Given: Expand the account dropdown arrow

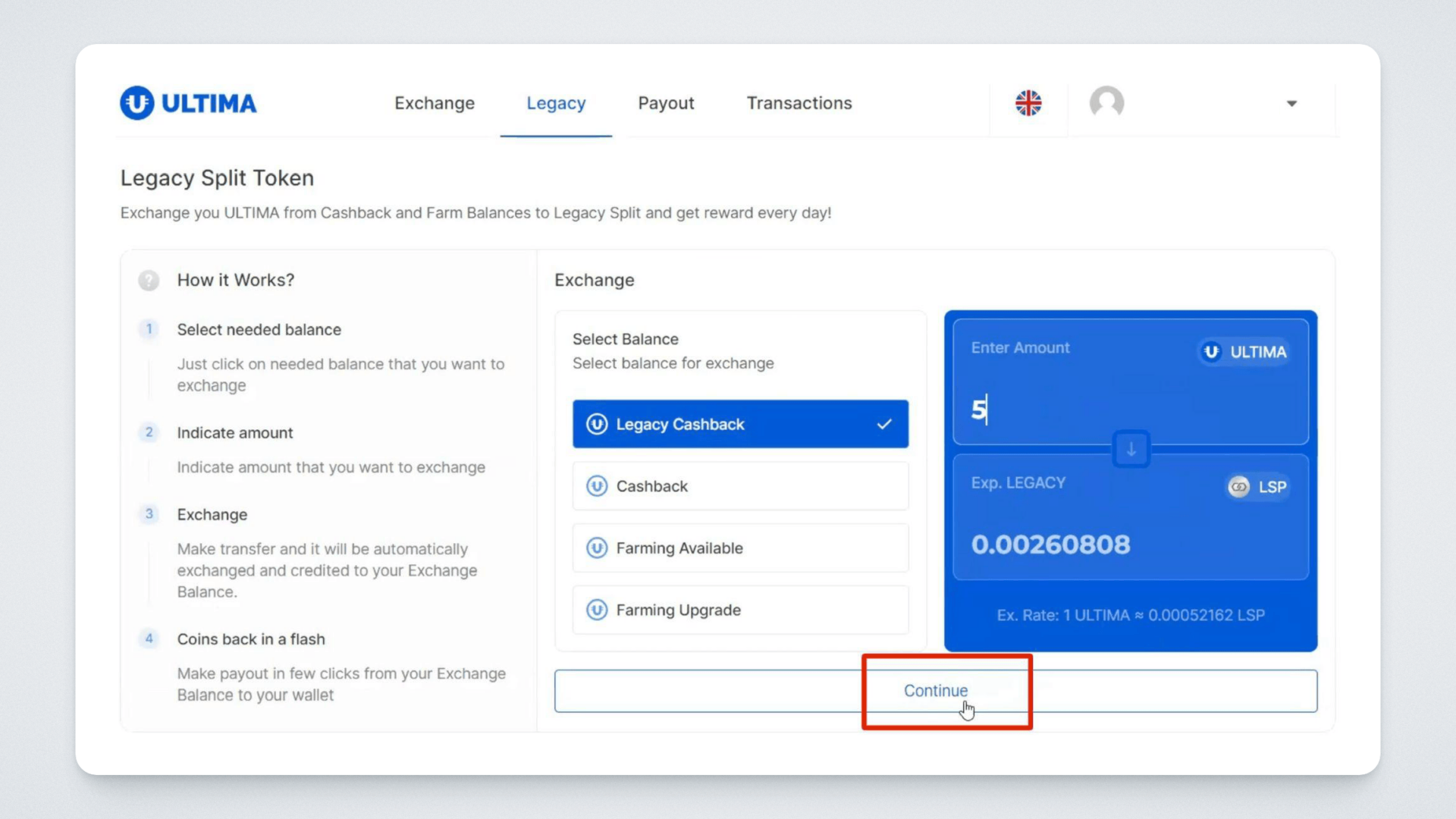Looking at the screenshot, I should coord(1291,104).
